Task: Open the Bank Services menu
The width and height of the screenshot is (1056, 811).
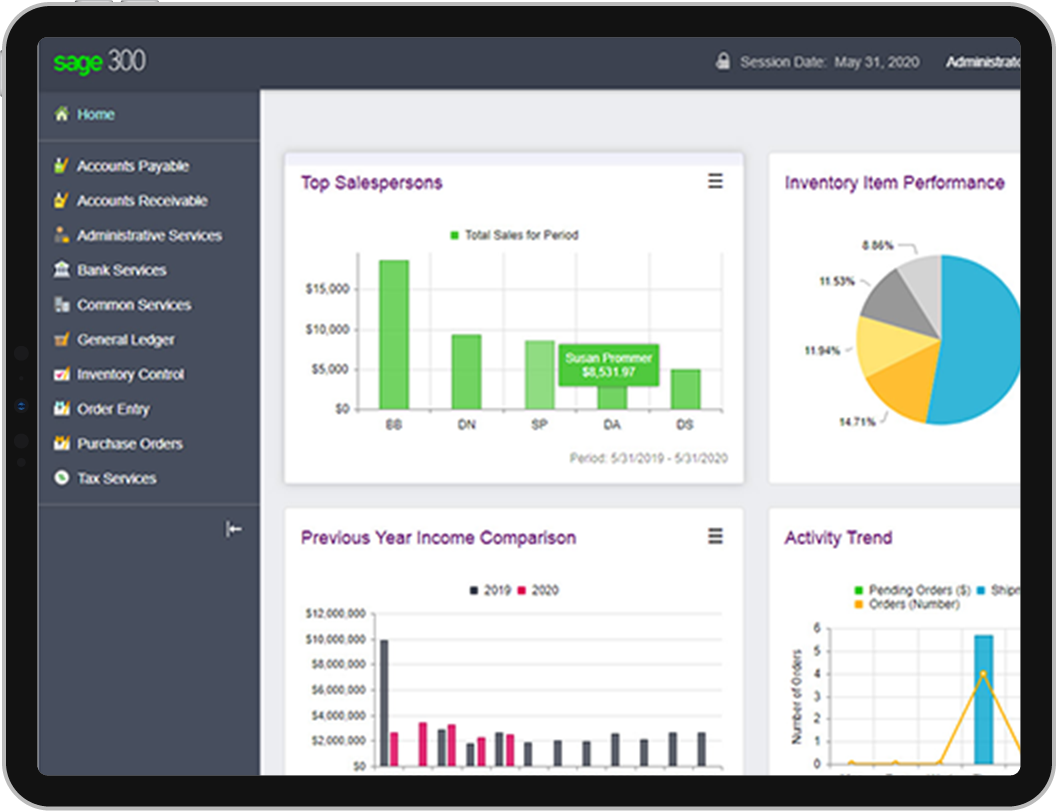Action: pyautogui.click(x=121, y=270)
